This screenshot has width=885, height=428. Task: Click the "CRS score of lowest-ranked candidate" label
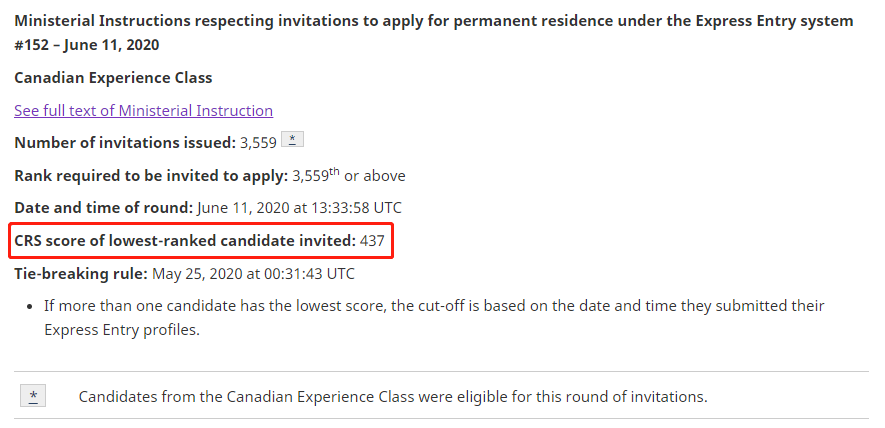click(x=185, y=241)
